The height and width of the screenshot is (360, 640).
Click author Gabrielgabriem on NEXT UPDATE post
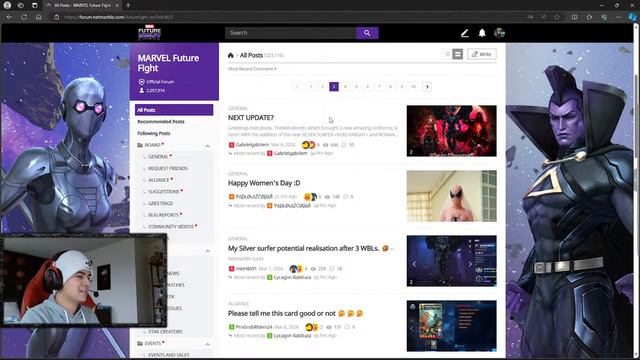pyautogui.click(x=252, y=145)
